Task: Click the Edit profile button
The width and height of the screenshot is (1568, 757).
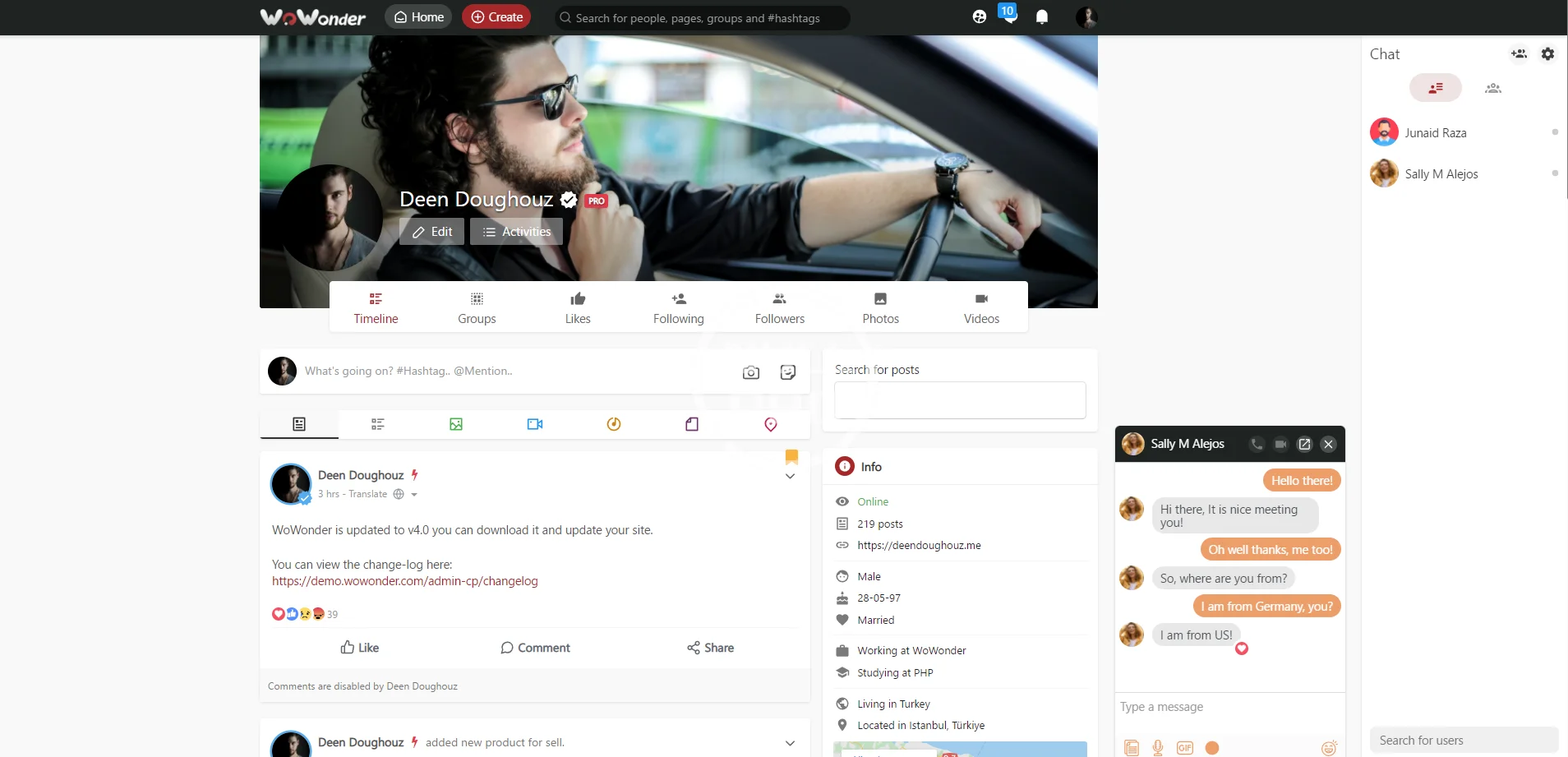Action: pos(432,232)
